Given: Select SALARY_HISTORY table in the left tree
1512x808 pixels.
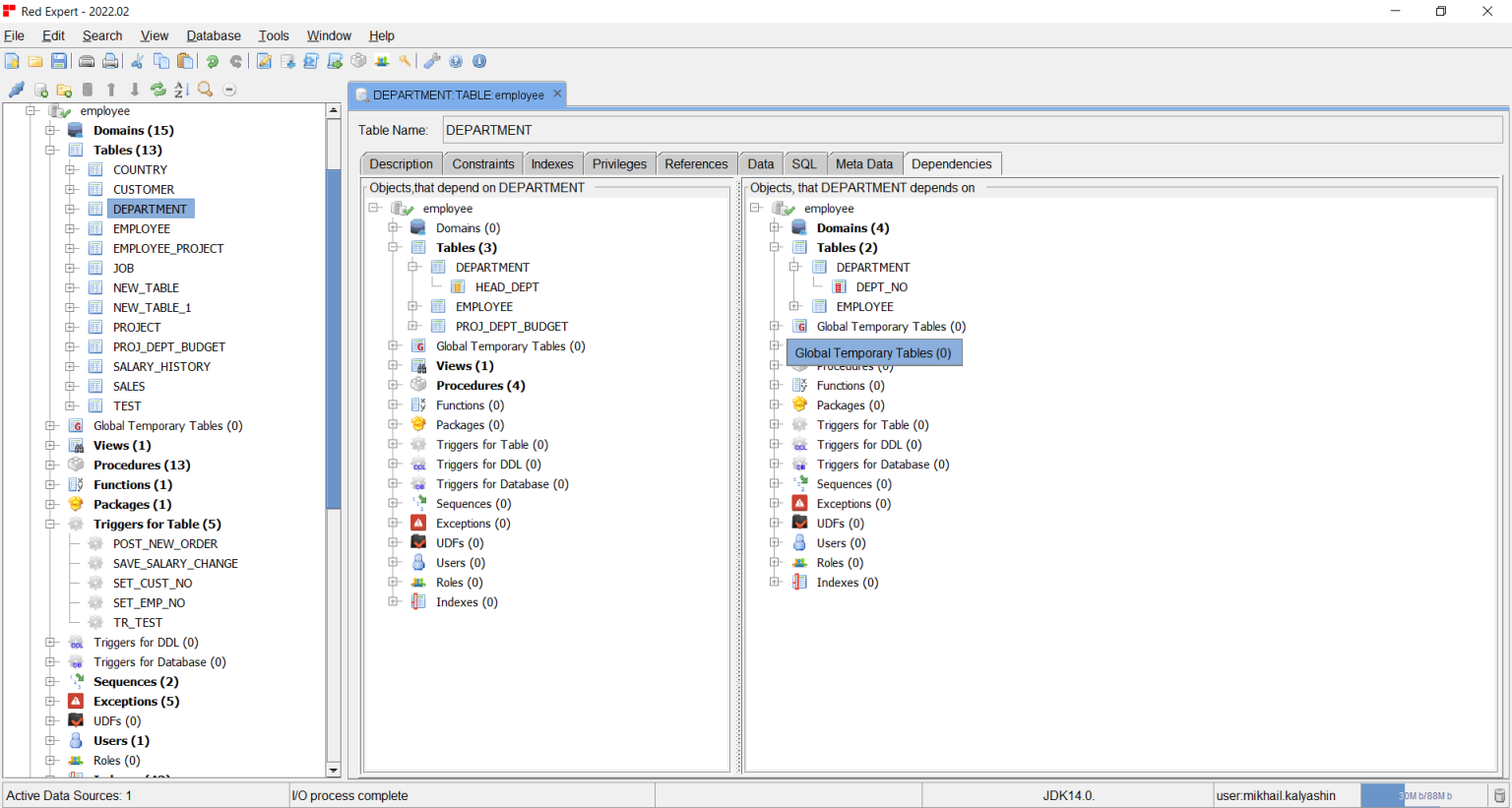Looking at the screenshot, I should coord(161,367).
